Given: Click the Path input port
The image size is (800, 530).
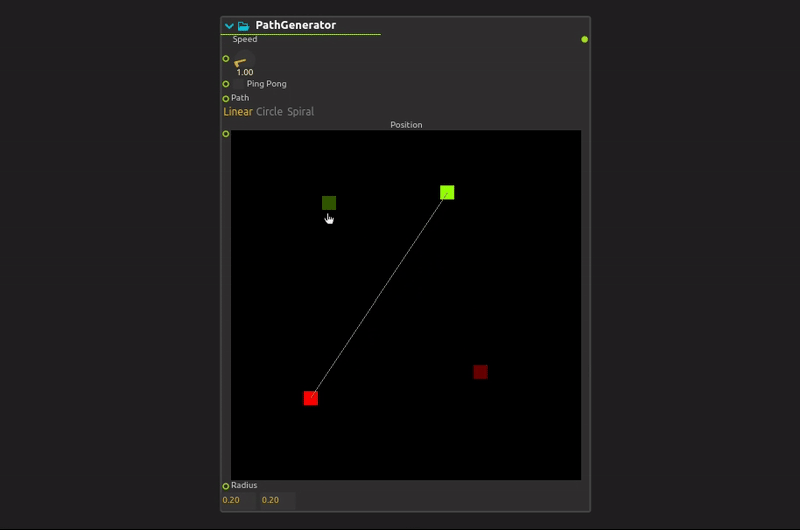Looking at the screenshot, I should (226, 98).
